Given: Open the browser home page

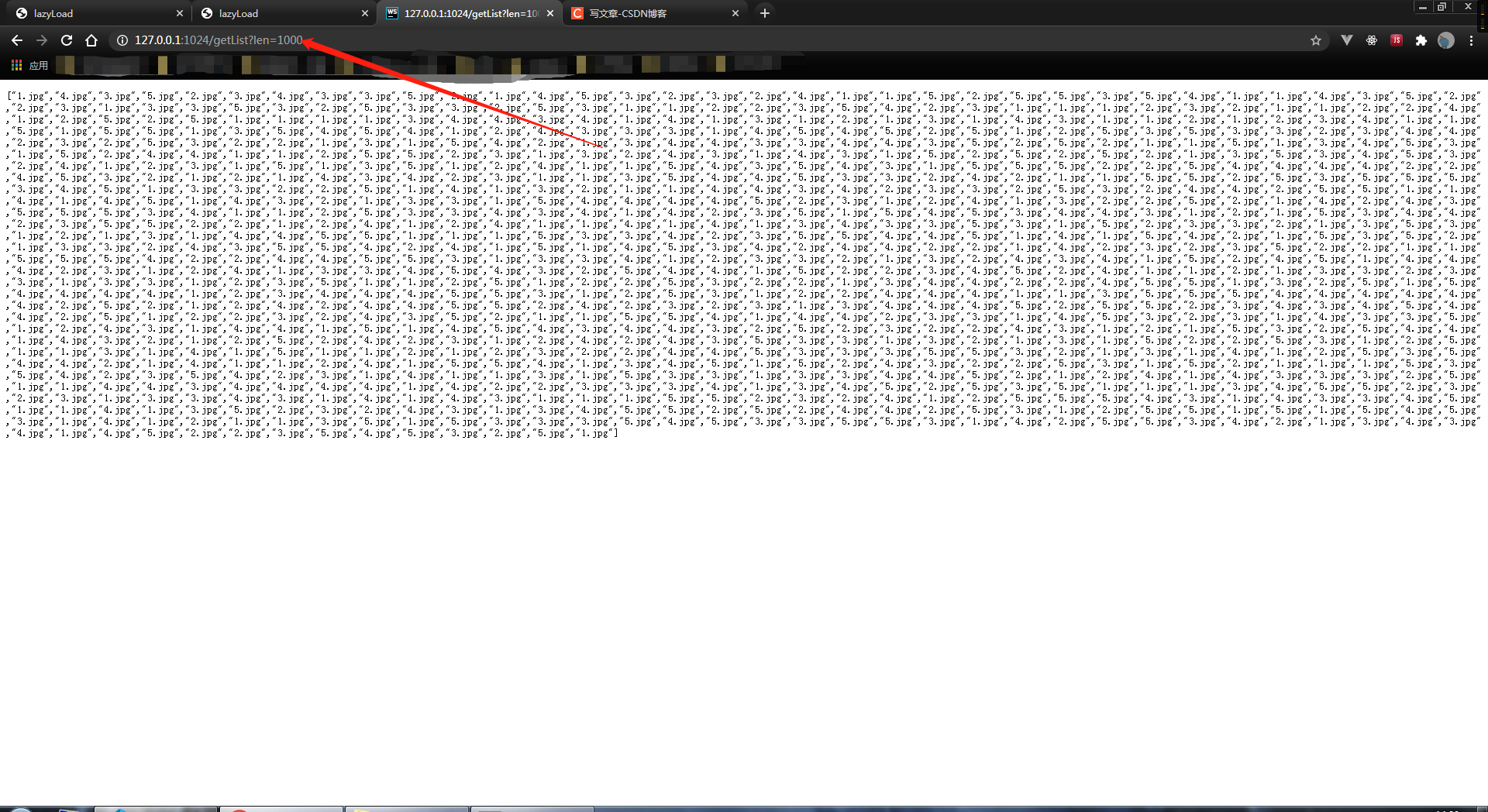Looking at the screenshot, I should point(91,40).
